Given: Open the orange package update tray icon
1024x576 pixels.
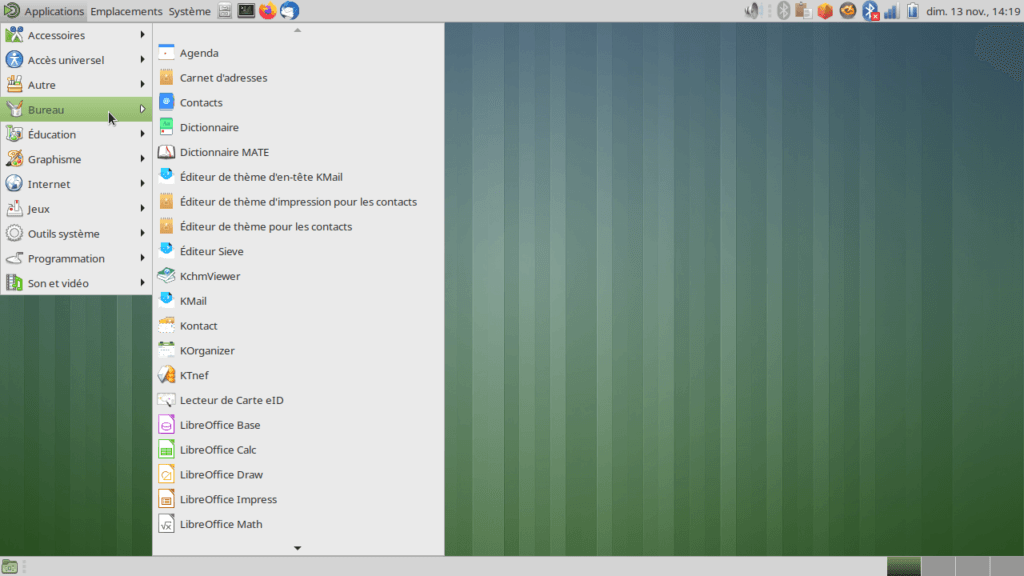Looking at the screenshot, I should [x=825, y=10].
